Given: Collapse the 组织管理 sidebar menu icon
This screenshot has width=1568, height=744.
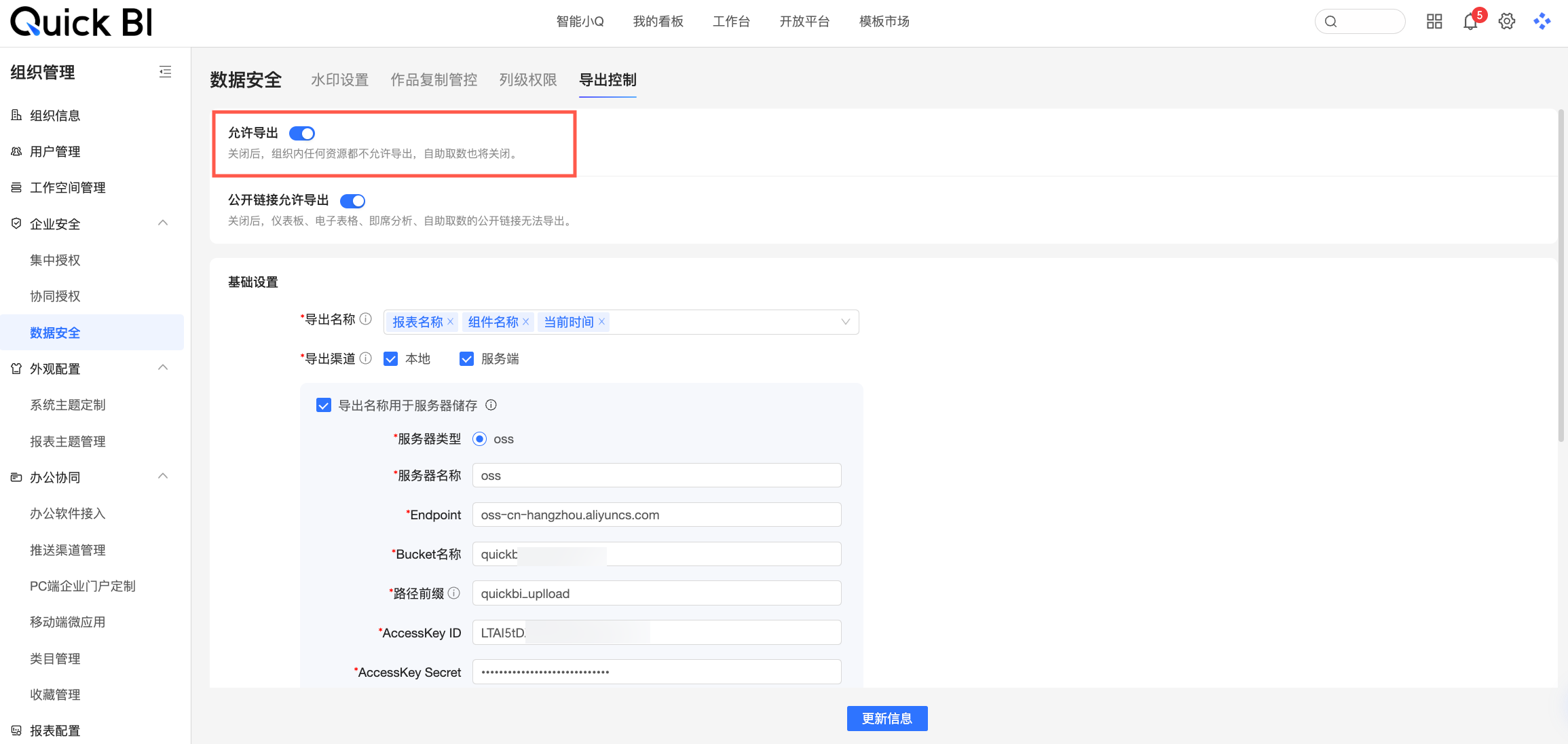Looking at the screenshot, I should (x=165, y=72).
